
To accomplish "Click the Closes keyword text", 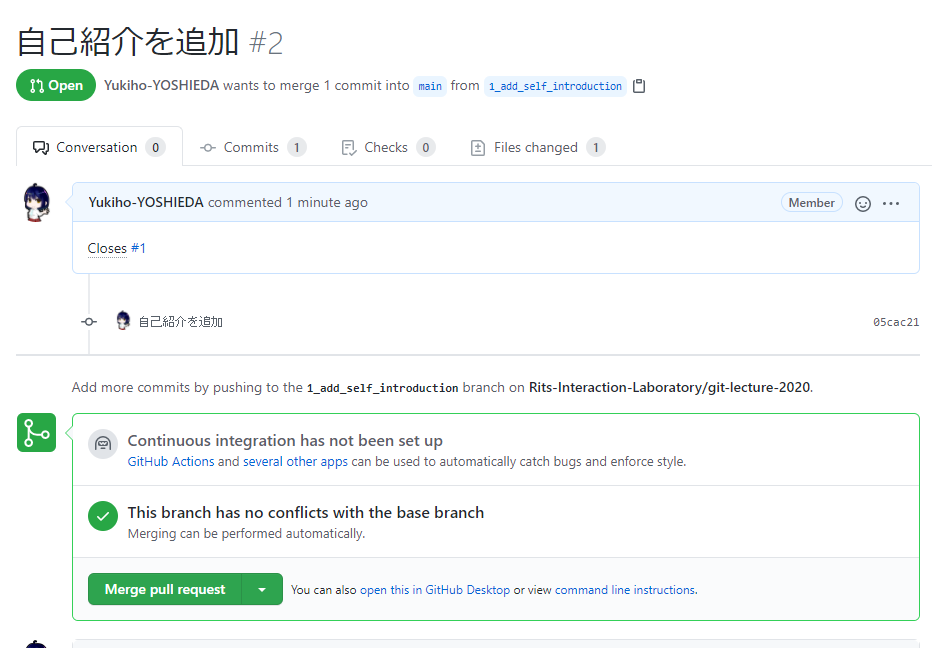I will (107, 248).
